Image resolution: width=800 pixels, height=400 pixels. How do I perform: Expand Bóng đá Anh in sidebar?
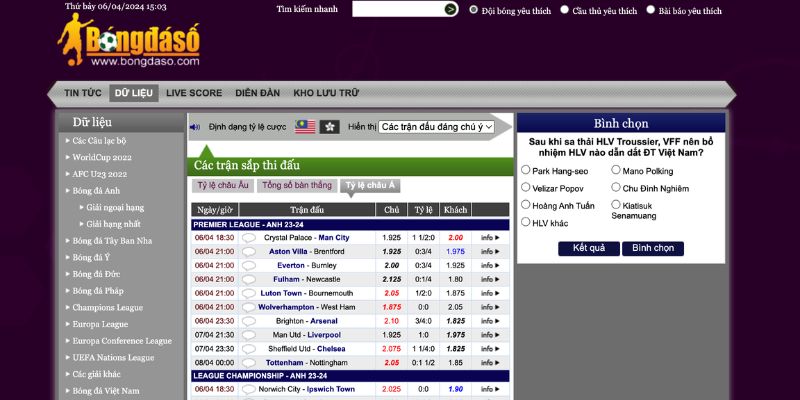[97, 190]
